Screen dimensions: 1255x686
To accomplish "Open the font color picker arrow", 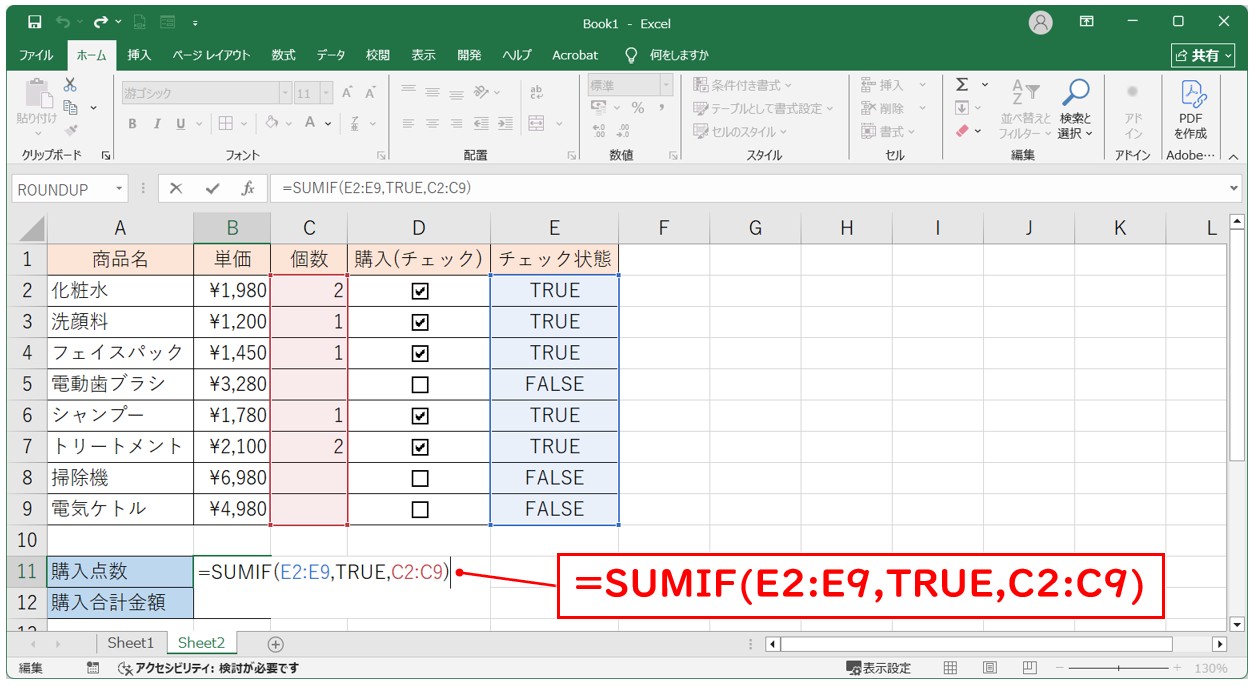I will pos(329,123).
